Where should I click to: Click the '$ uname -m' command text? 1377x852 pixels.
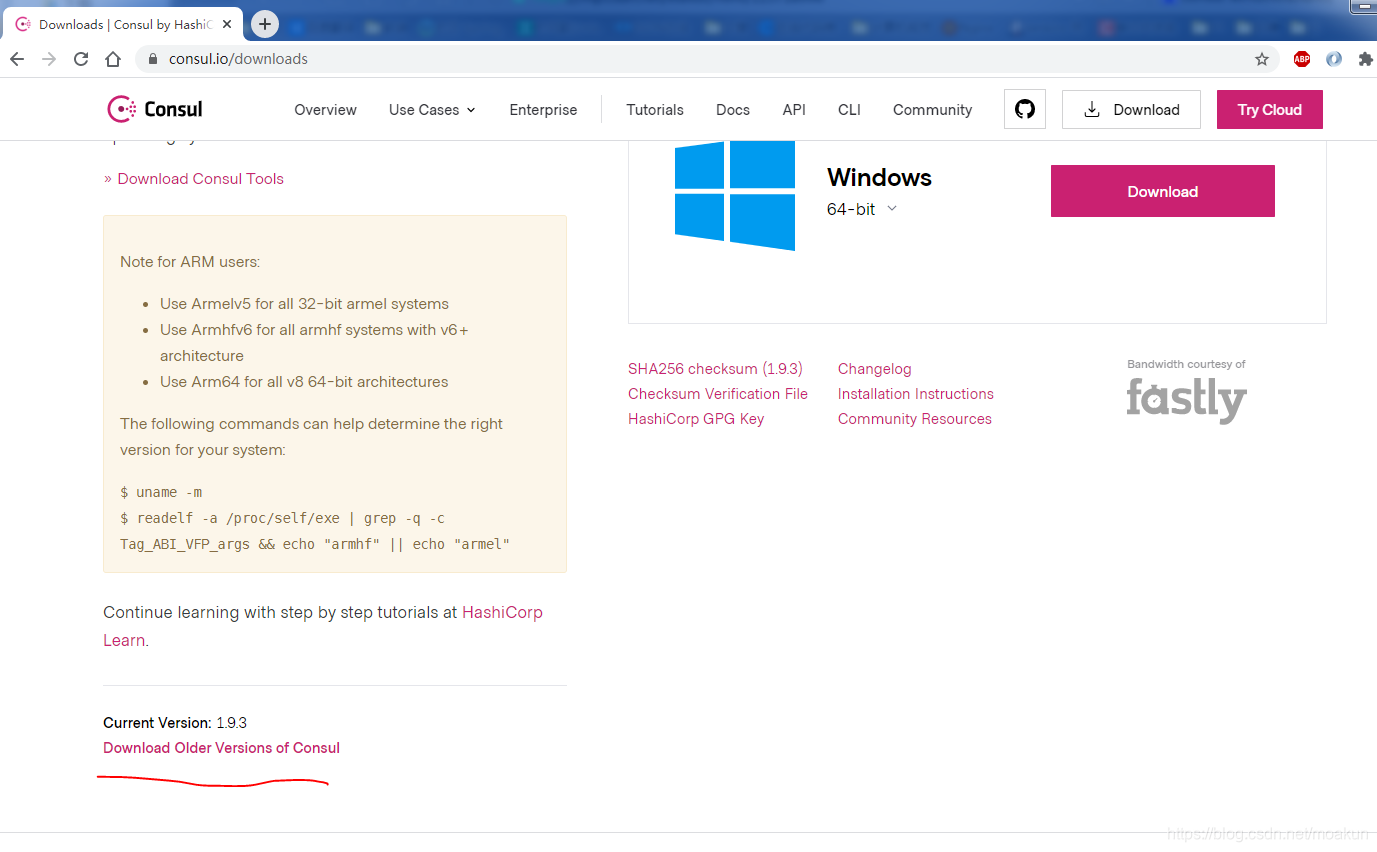click(x=161, y=493)
